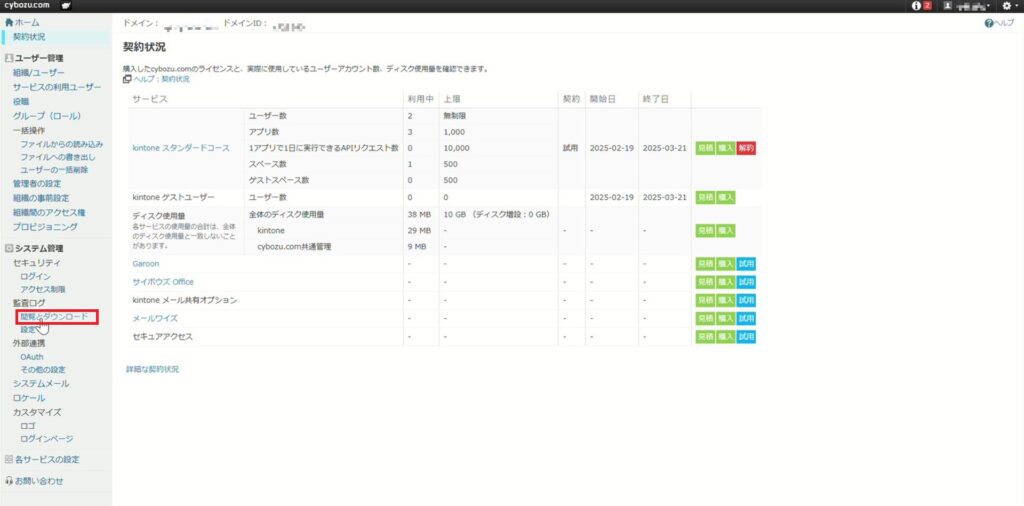1024x506 pixels.
Task: Click the headset icon beside お問い合わせ
Action: (x=9, y=481)
